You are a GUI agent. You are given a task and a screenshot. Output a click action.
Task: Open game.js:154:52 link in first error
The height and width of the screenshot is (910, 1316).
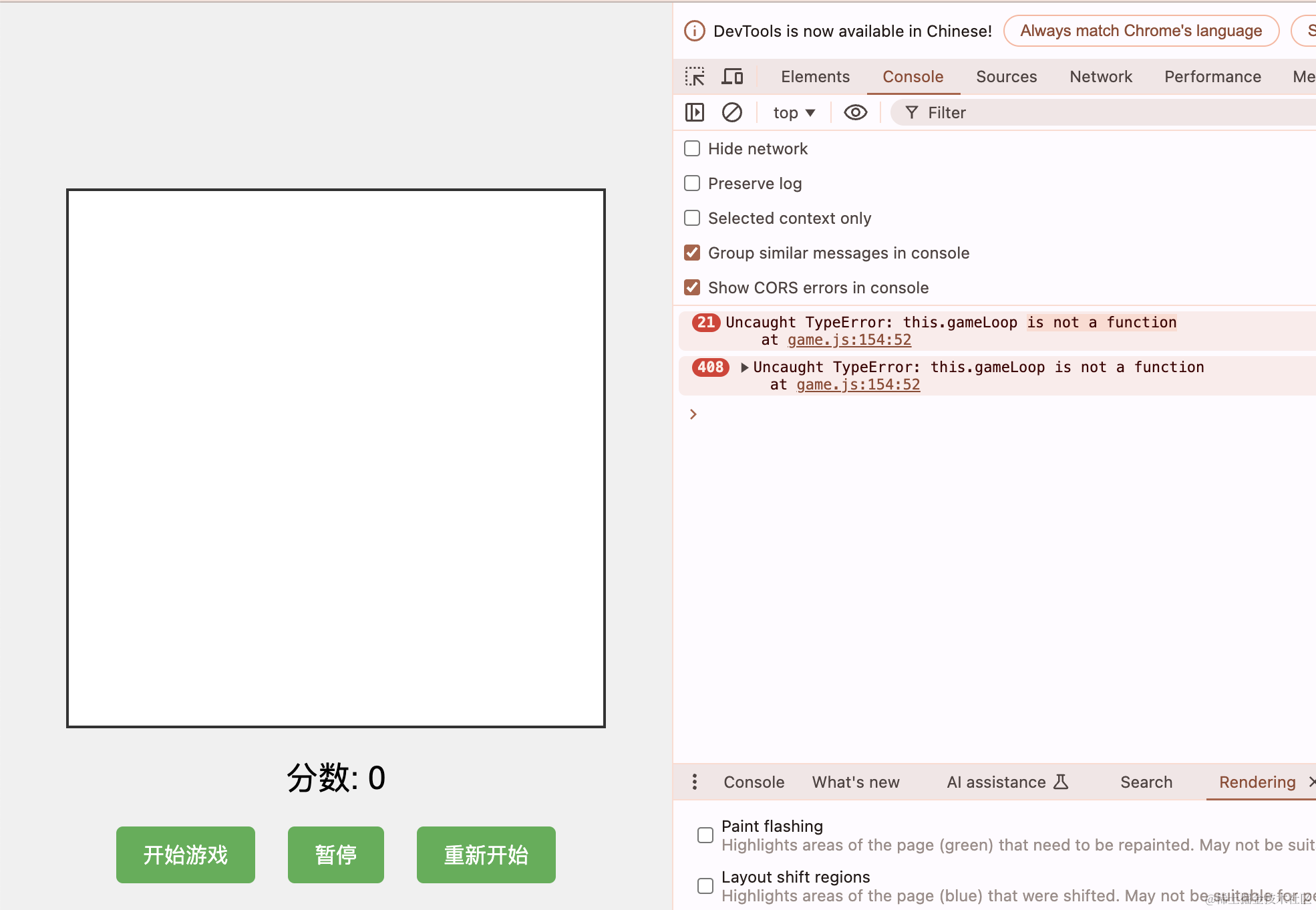point(849,340)
